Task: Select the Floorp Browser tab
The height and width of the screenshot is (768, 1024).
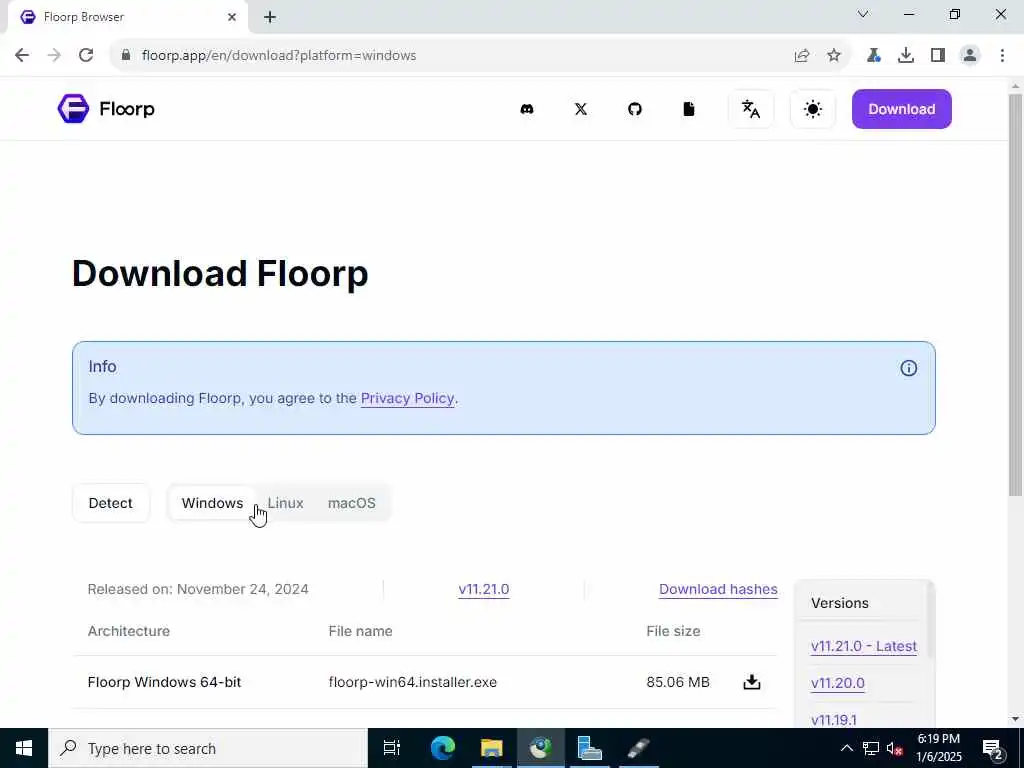Action: (128, 17)
